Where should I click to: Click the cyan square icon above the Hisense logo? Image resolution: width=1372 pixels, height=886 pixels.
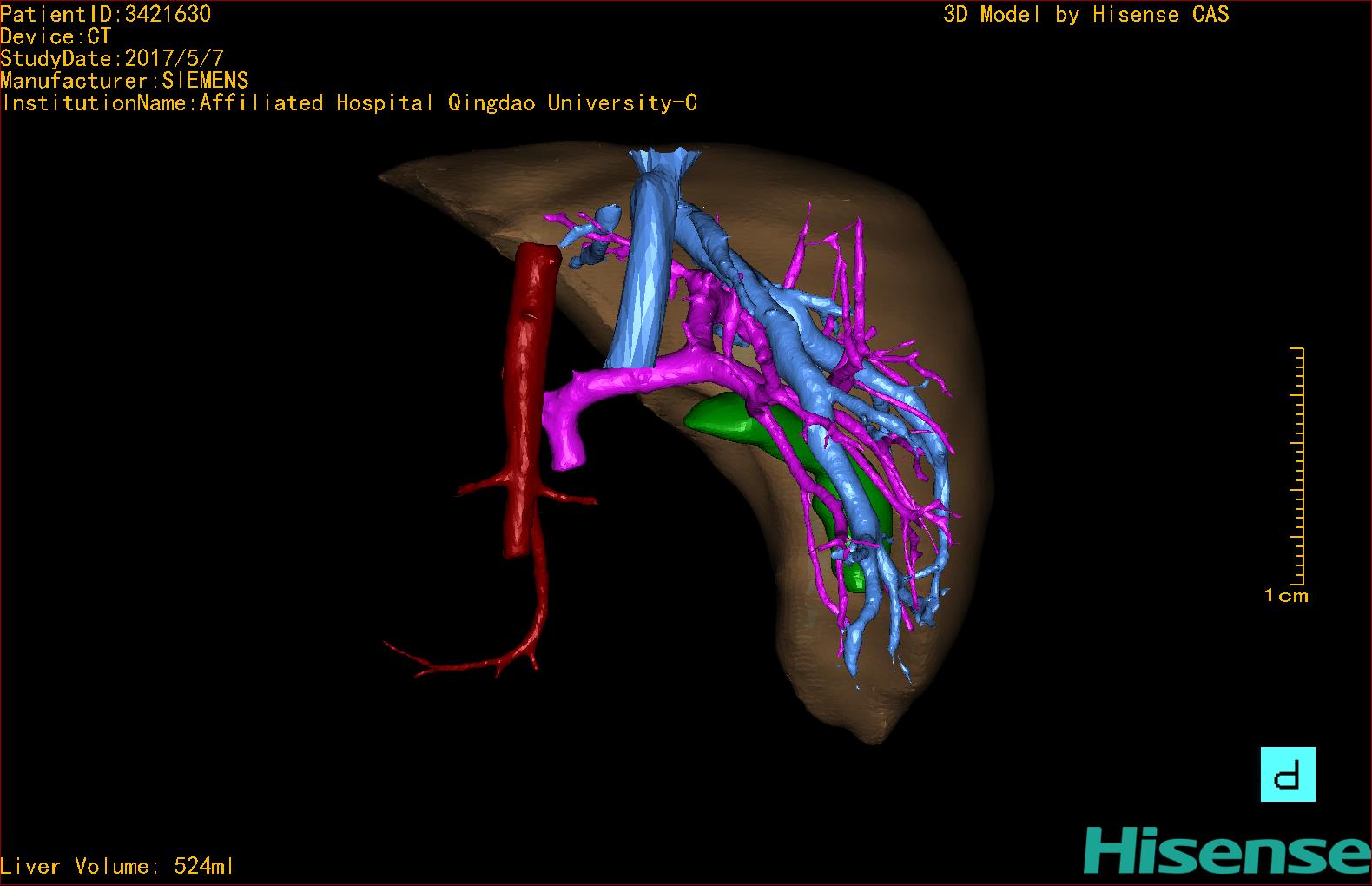tap(1288, 774)
